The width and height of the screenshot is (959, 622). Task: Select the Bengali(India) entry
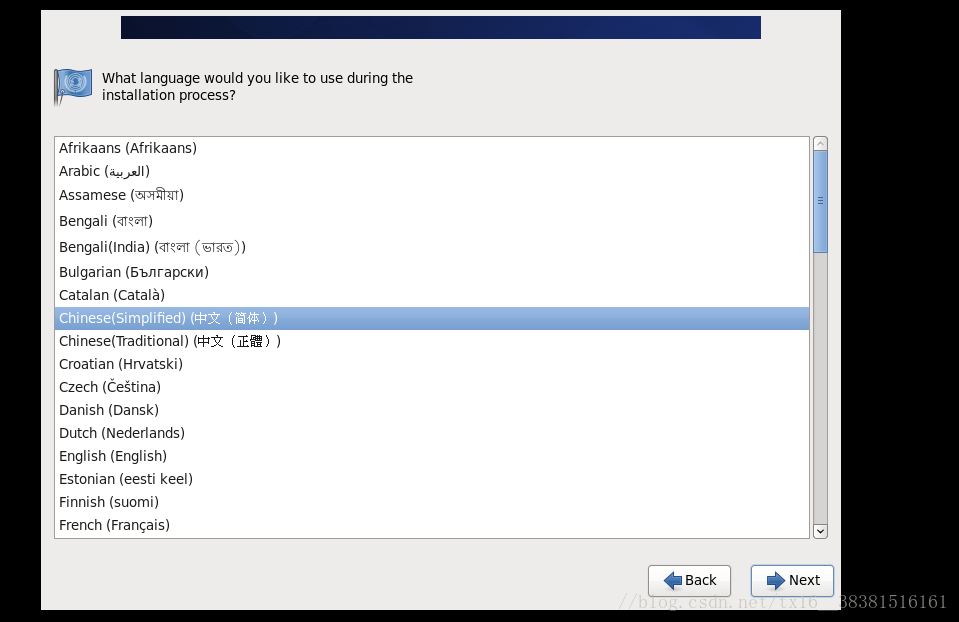(432, 247)
